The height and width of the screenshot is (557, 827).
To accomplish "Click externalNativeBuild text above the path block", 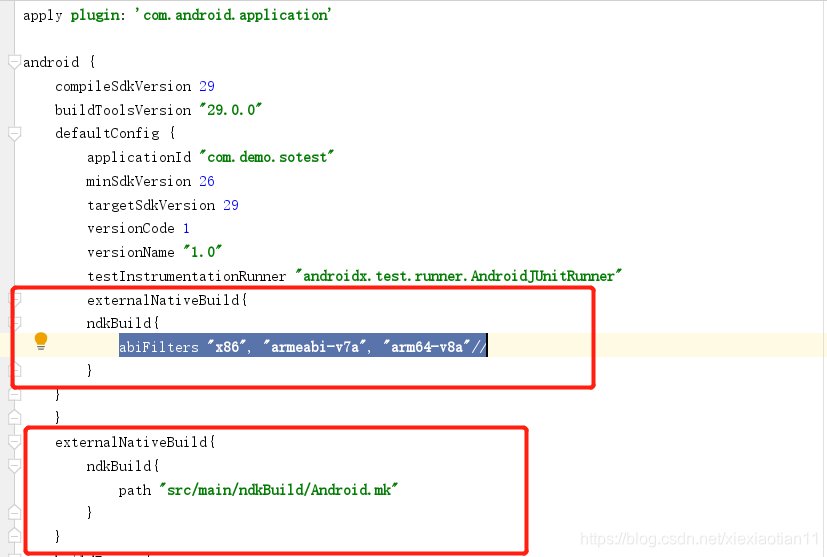I will 131,442.
